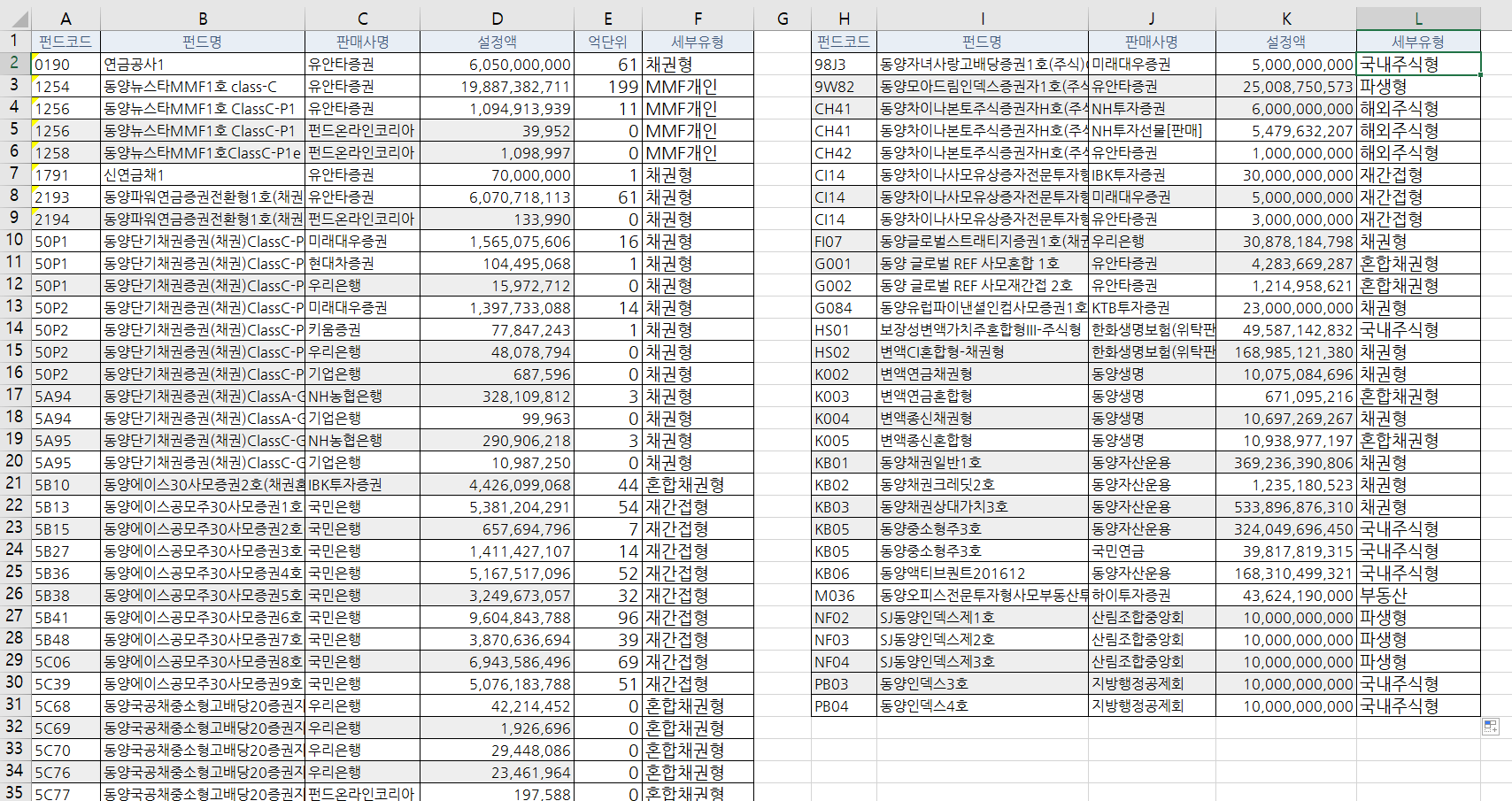
Task: Click fund code cell 9W82
Action: coord(845,86)
